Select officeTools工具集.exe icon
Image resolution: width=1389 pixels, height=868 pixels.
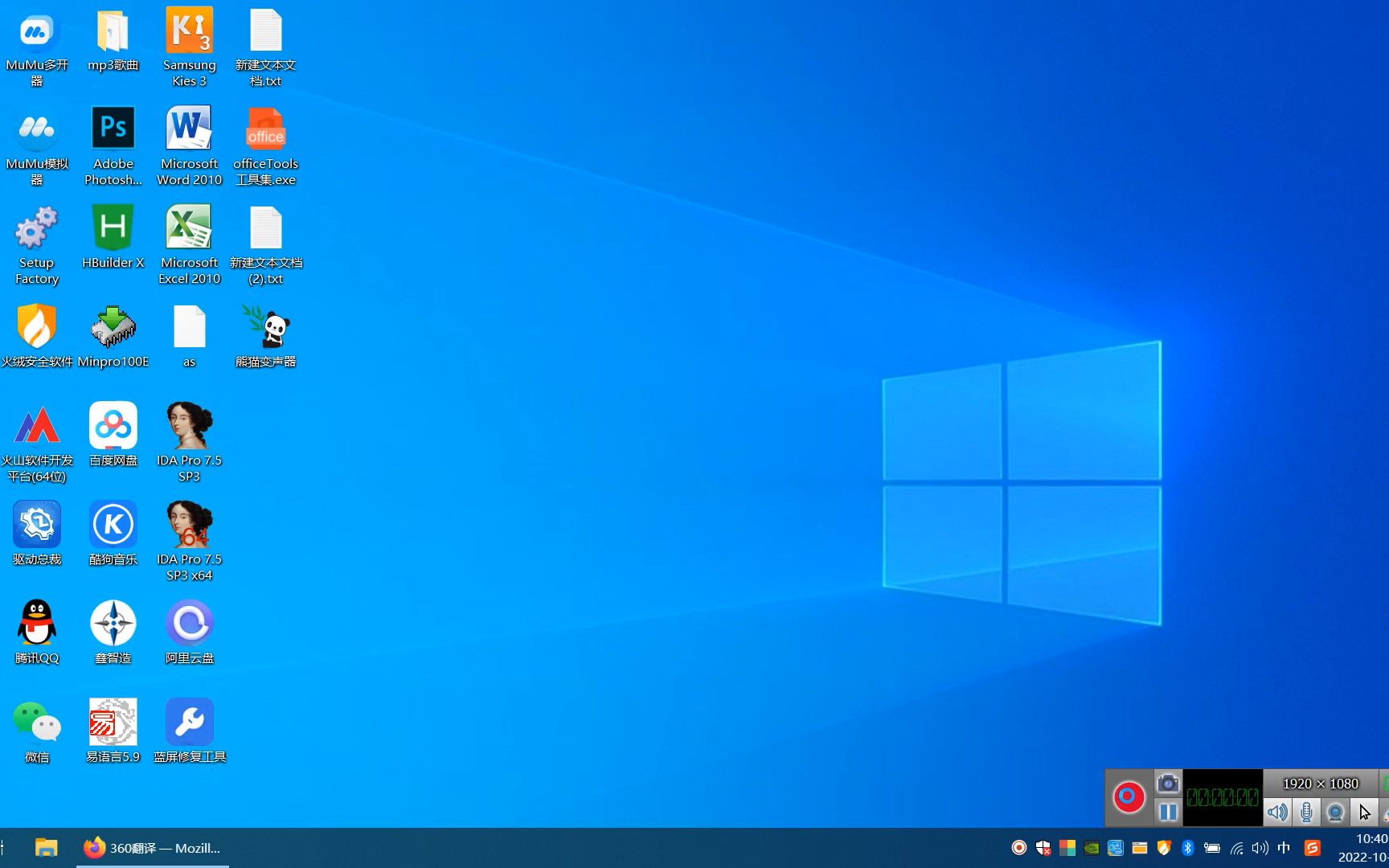(x=265, y=145)
